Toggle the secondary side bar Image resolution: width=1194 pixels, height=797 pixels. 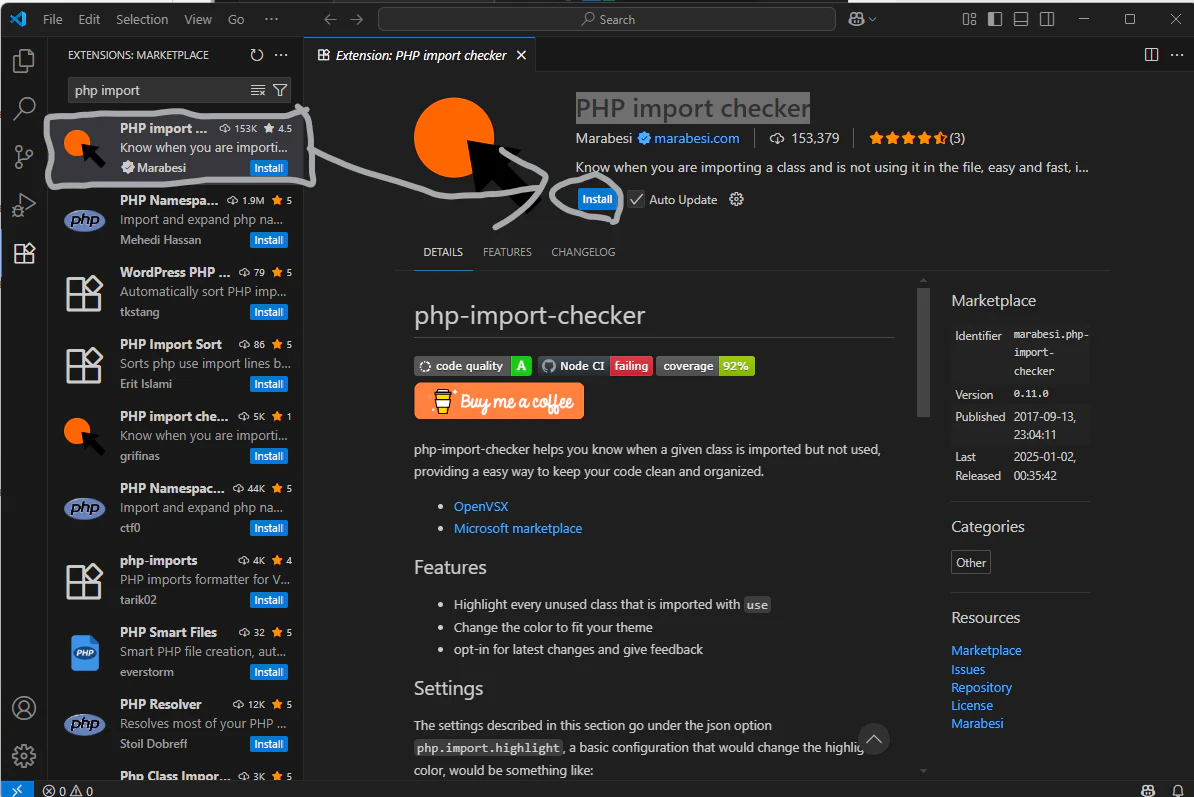point(1047,19)
